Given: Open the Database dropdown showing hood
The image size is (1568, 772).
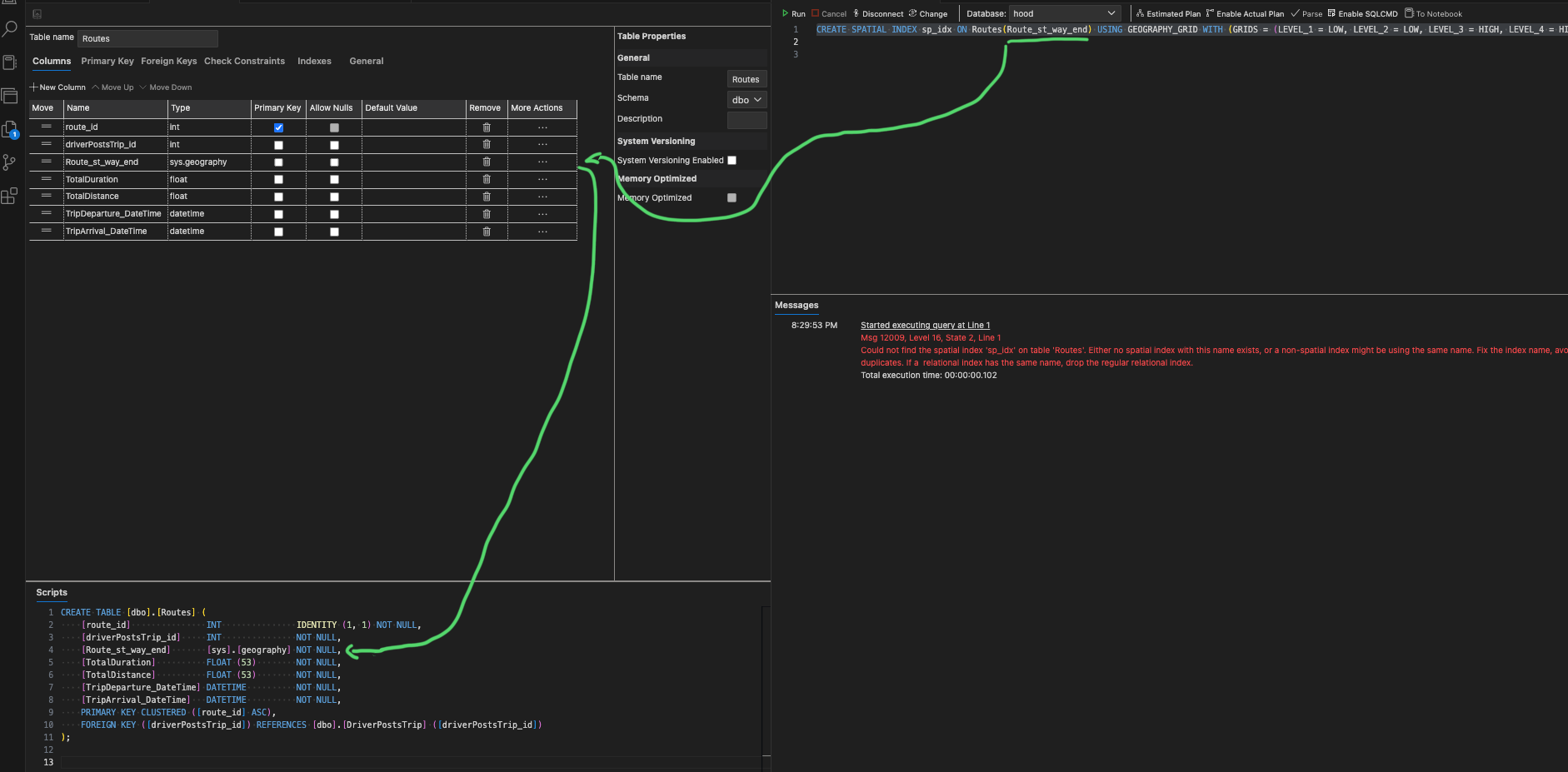Looking at the screenshot, I should tap(1065, 13).
